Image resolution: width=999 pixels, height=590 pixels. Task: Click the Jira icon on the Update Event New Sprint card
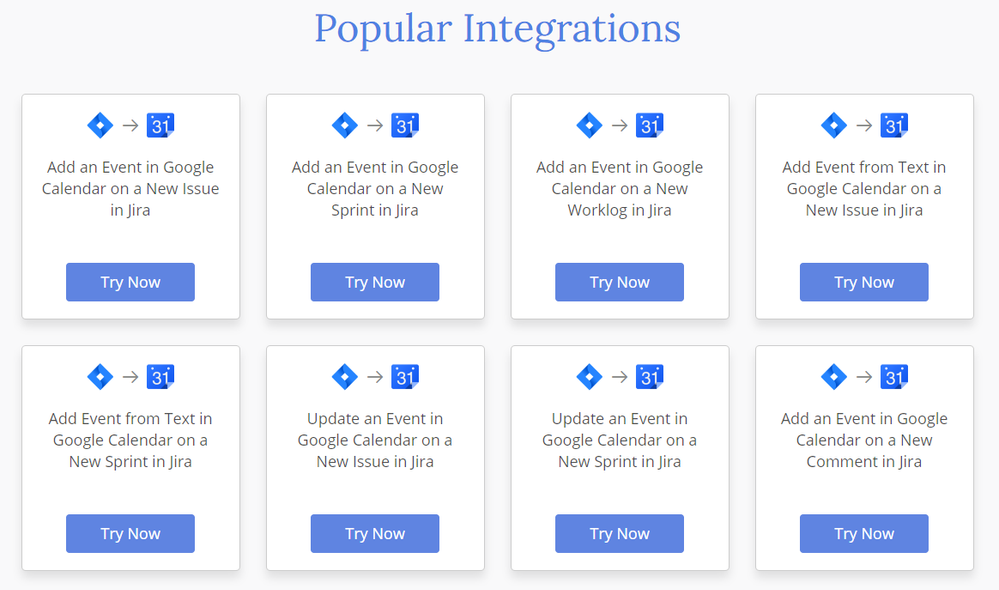[589, 377]
